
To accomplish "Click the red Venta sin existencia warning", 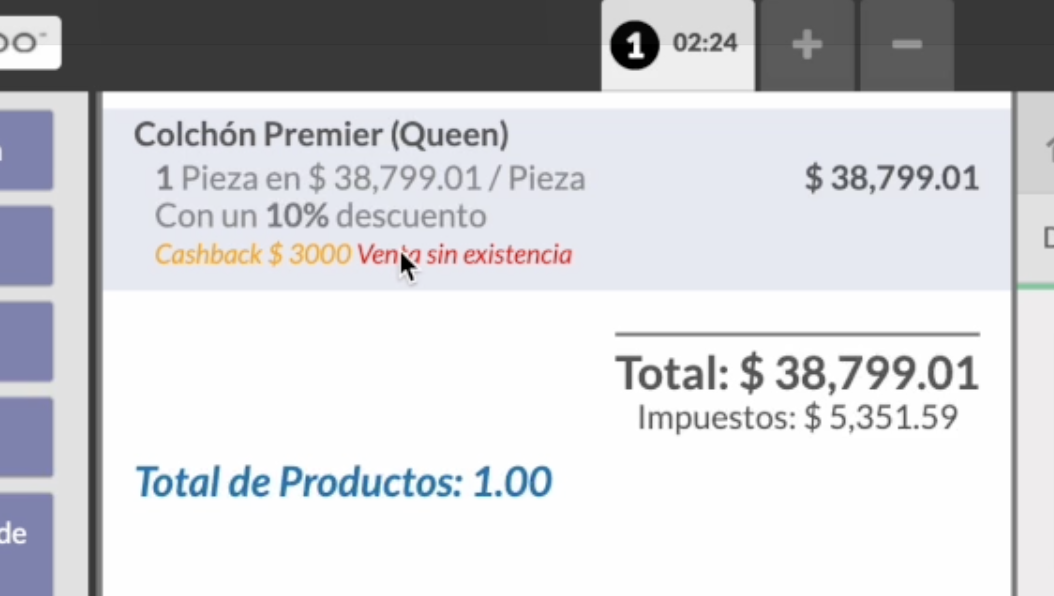I will pyautogui.click(x=464, y=255).
